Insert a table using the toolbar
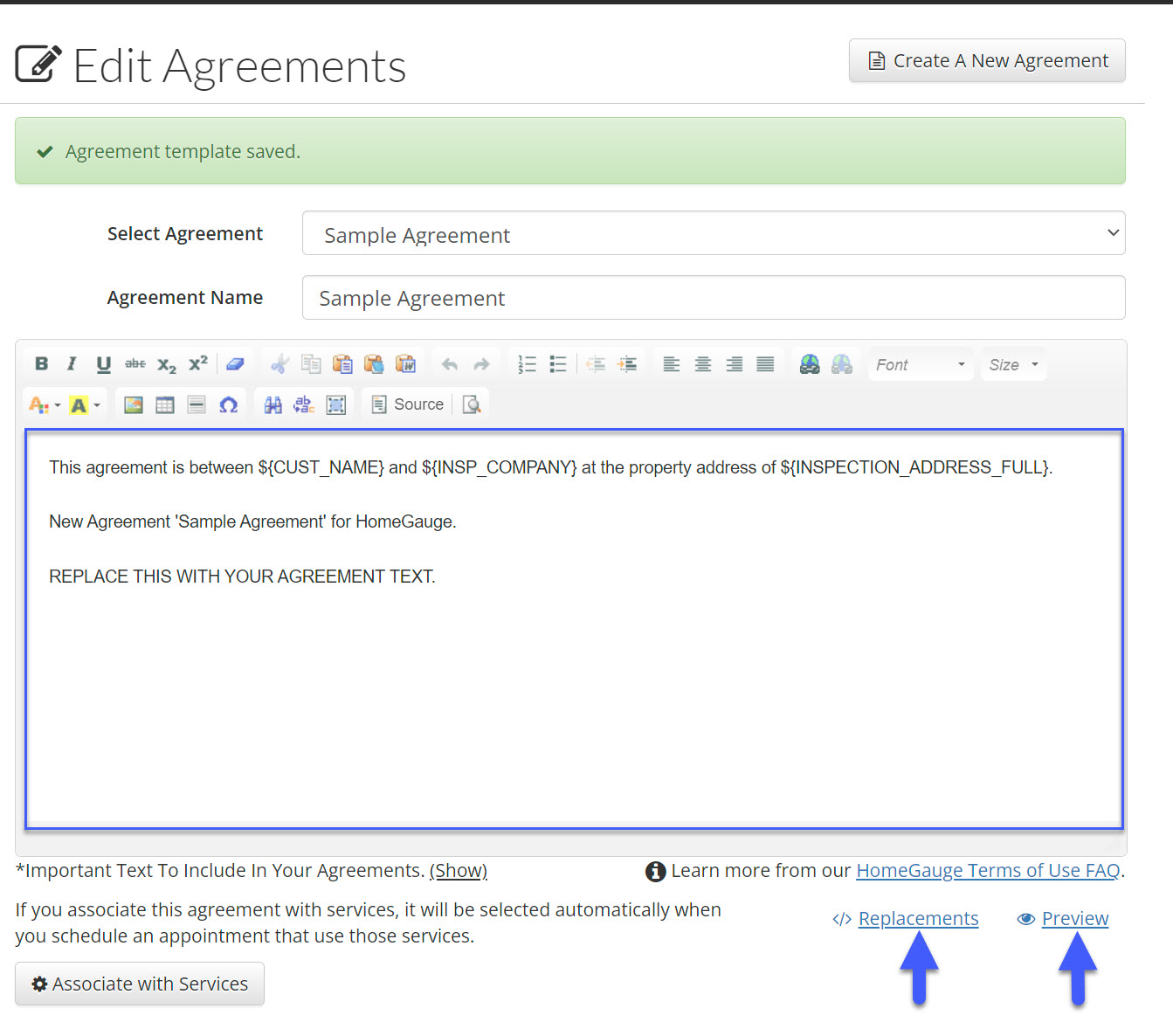Image resolution: width=1173 pixels, height=1036 pixels. (165, 404)
